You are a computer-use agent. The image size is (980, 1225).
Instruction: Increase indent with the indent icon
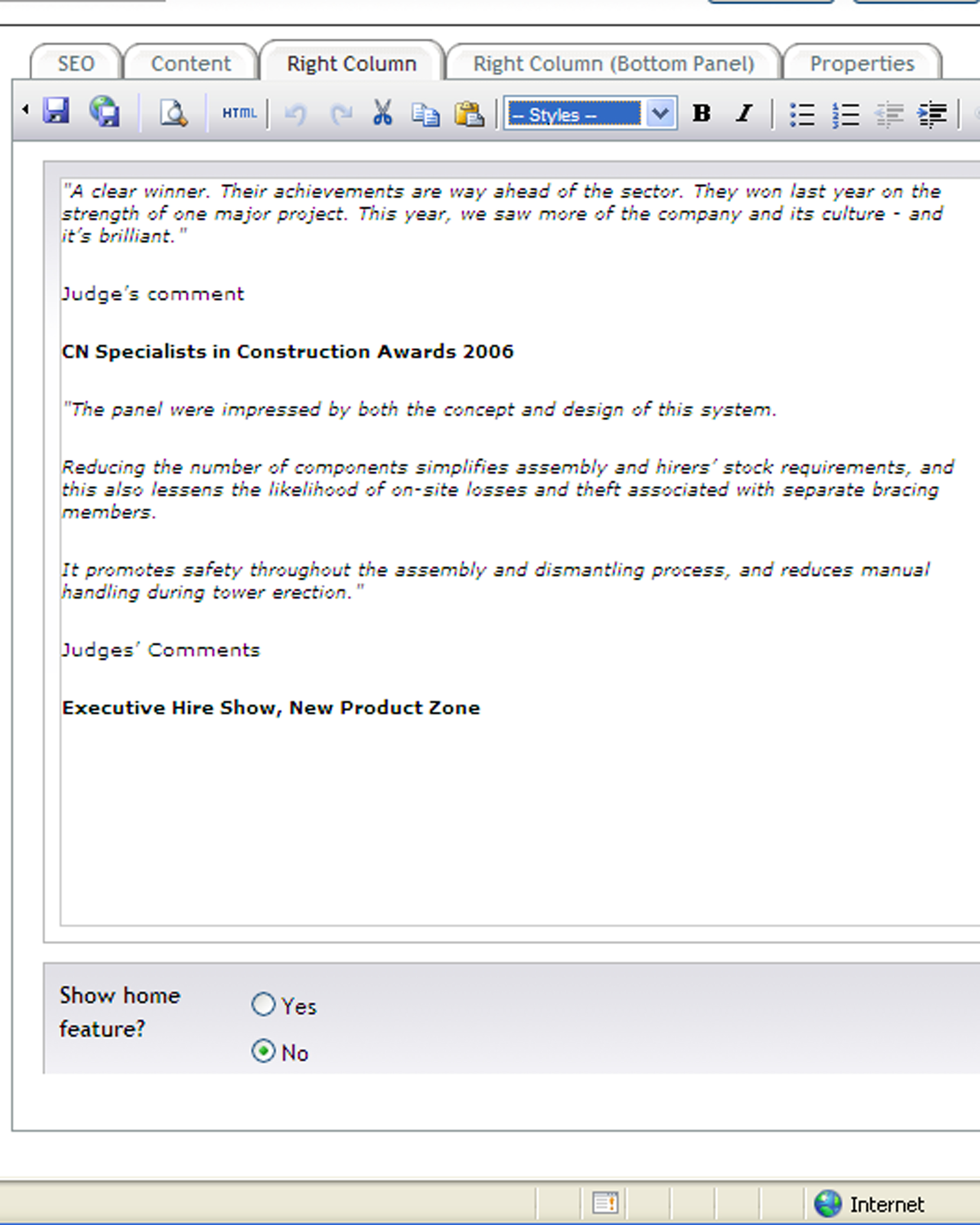[932, 114]
